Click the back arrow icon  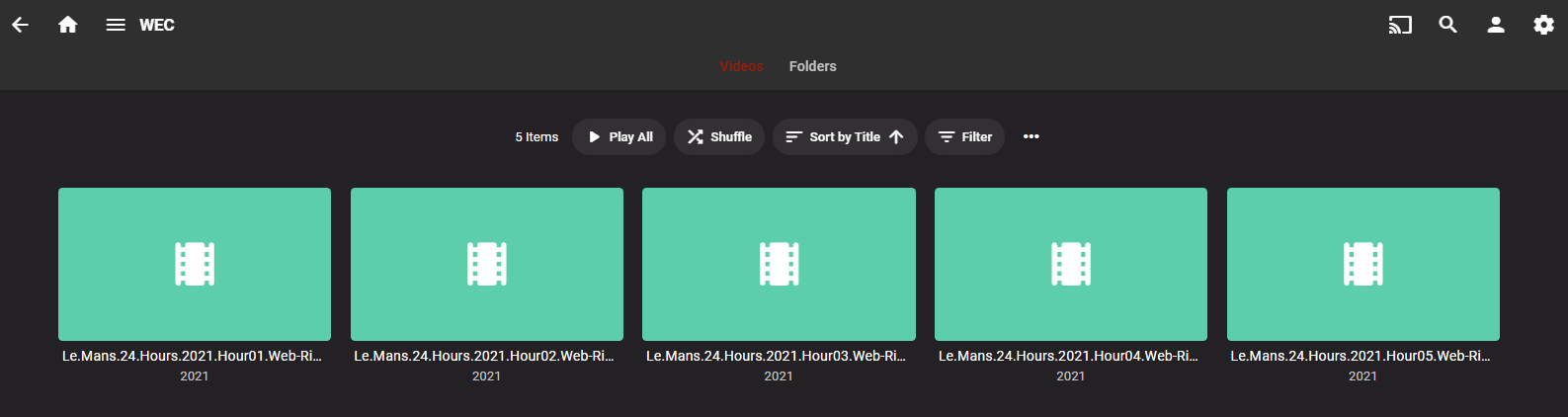pos(21,25)
